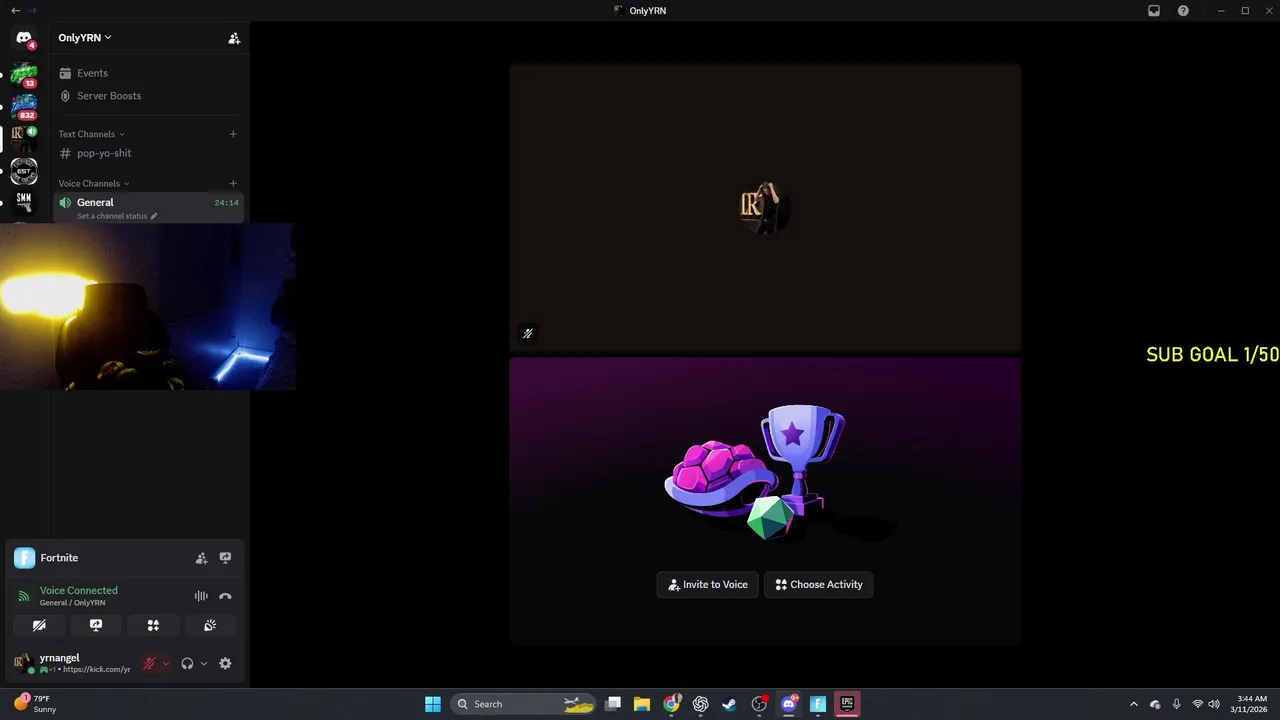Viewport: 1280px width, 720px height.
Task: Open the volume and network quick settings
Action: click(x=1206, y=704)
